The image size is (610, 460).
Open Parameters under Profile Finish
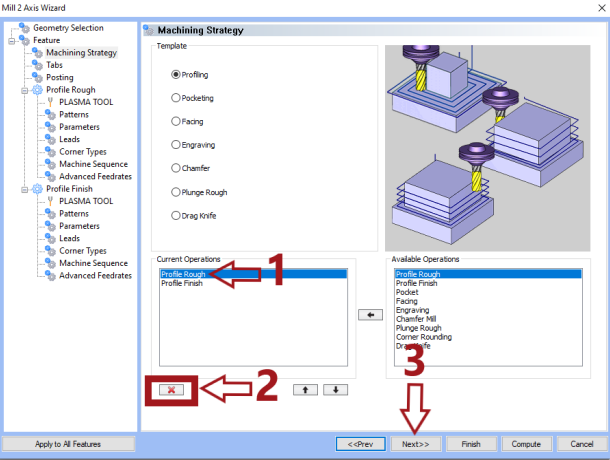79,226
